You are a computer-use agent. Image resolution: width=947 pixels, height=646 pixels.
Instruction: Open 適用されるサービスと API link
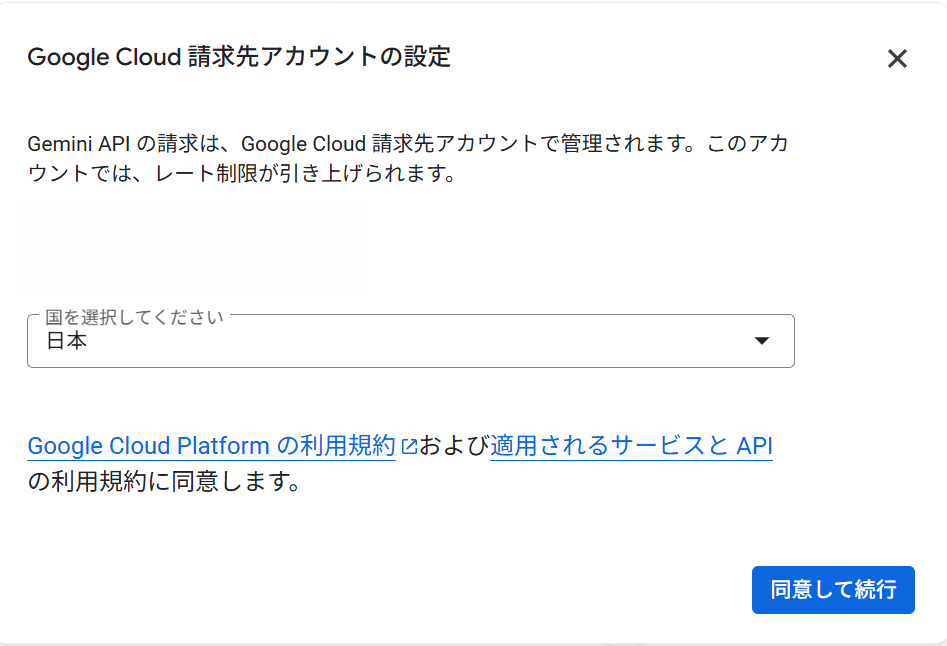point(631,446)
